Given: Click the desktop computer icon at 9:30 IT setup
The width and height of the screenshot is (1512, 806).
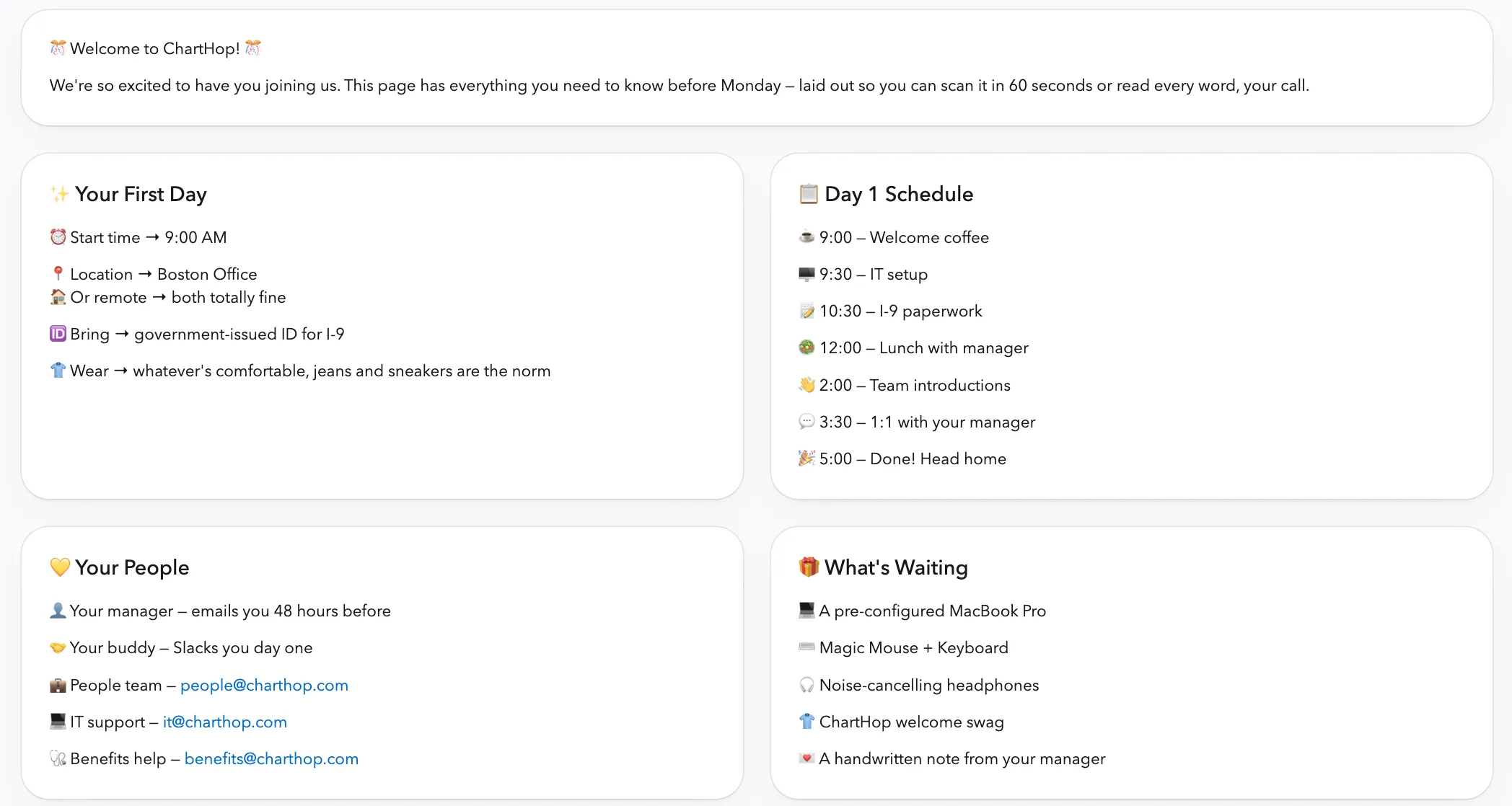Looking at the screenshot, I should pyautogui.click(x=806, y=274).
